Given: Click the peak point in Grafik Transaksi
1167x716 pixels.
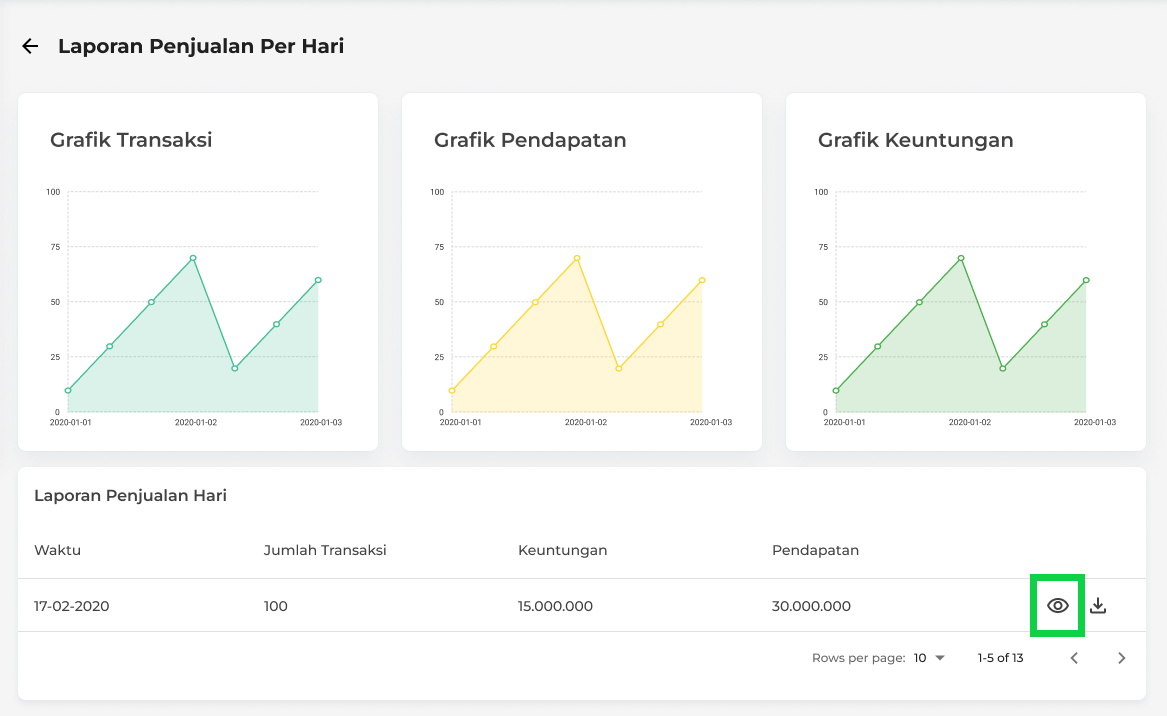Looking at the screenshot, I should pyautogui.click(x=193, y=258).
